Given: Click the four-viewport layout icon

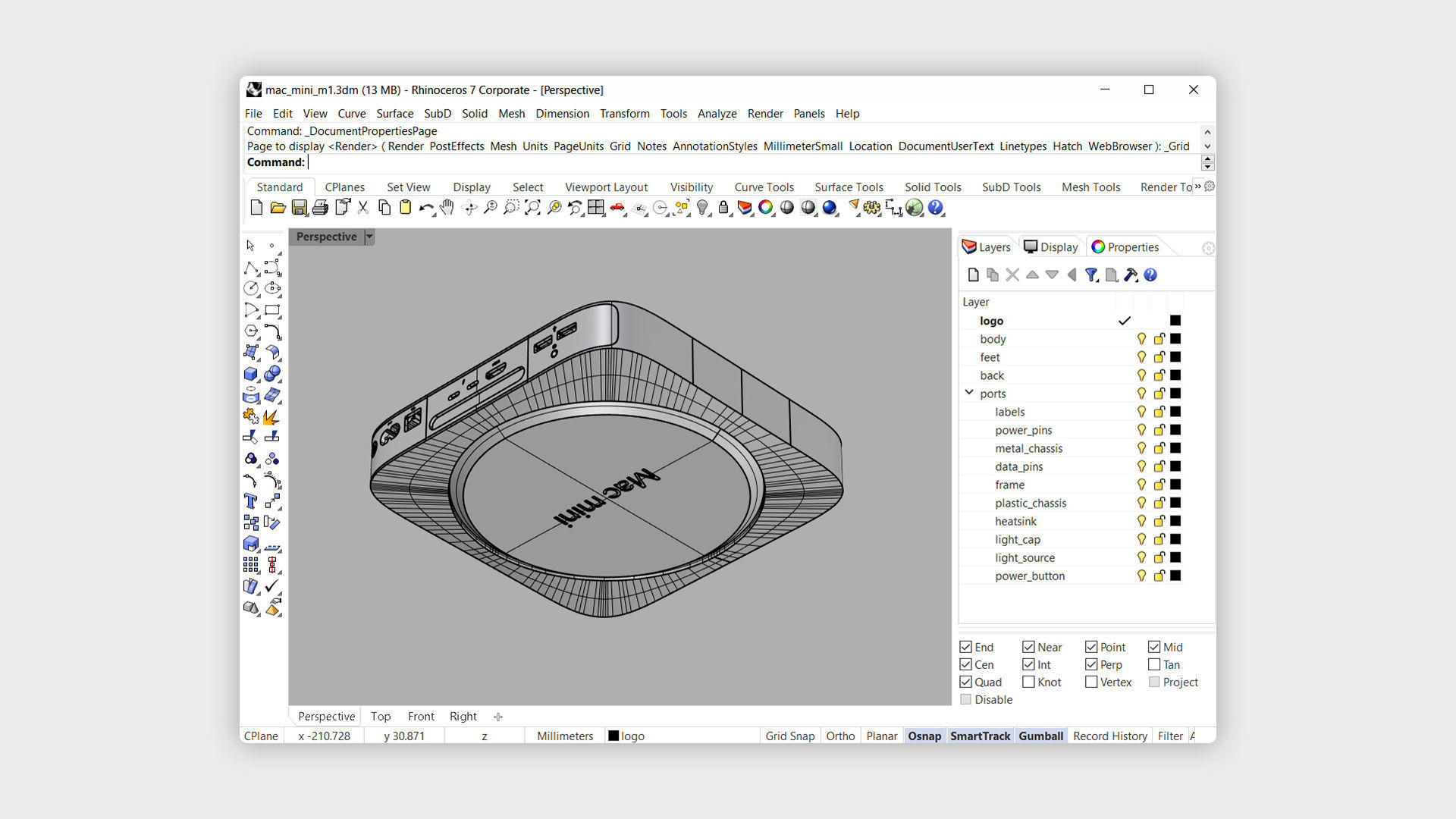Looking at the screenshot, I should point(595,208).
